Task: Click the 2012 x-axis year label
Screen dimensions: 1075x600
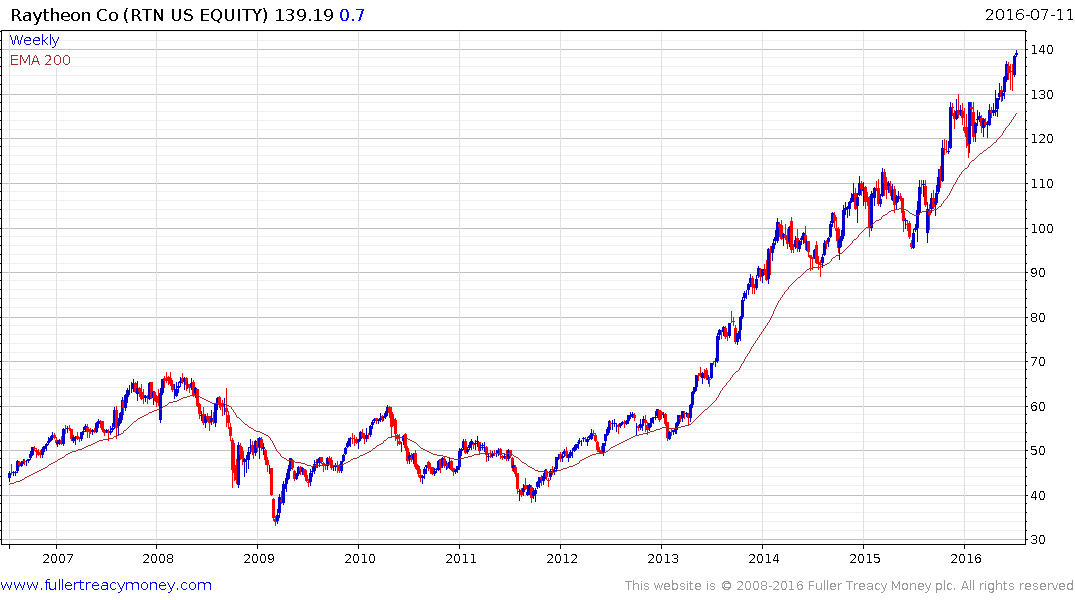Action: [x=562, y=558]
